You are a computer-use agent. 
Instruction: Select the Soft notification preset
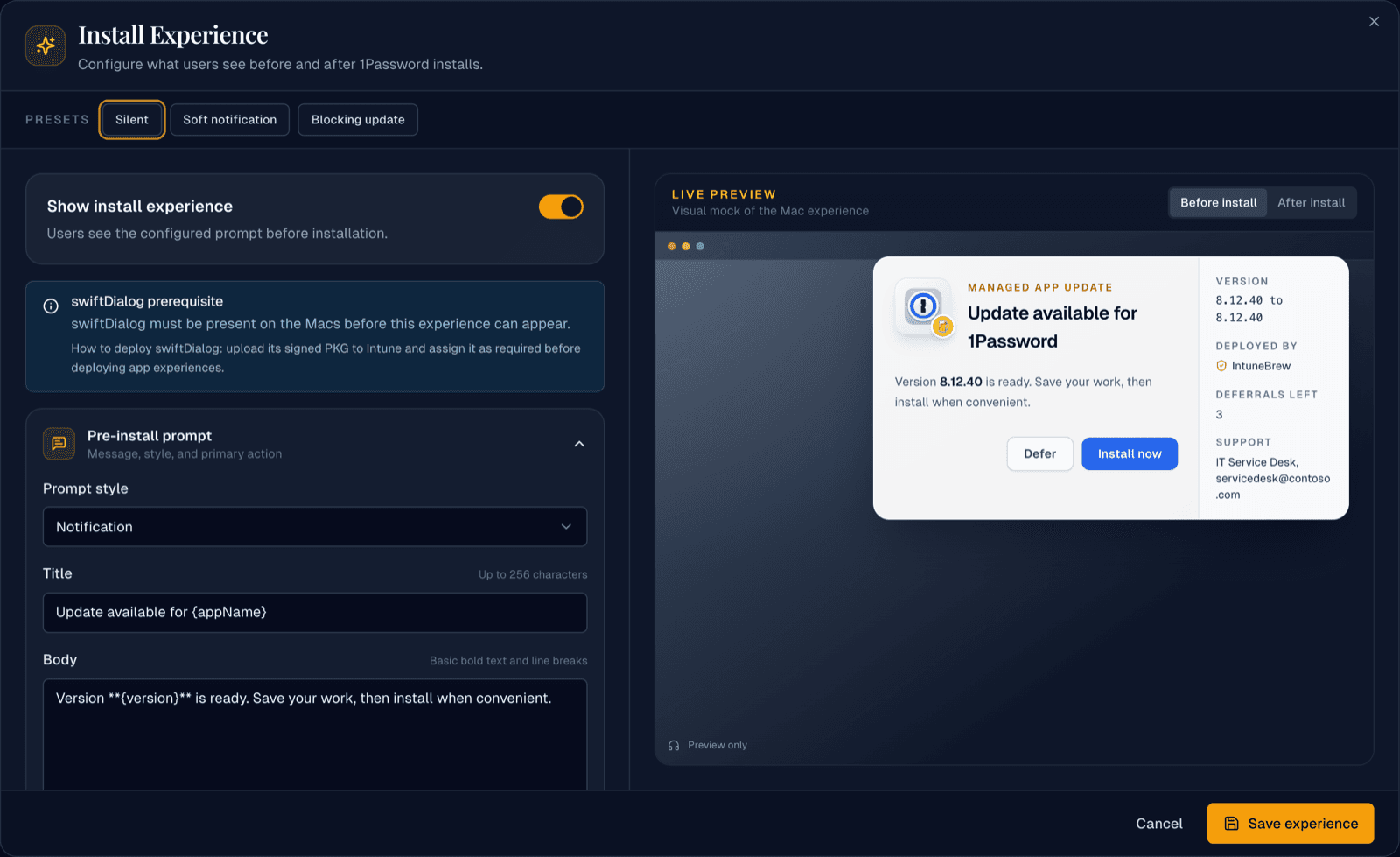(x=229, y=120)
